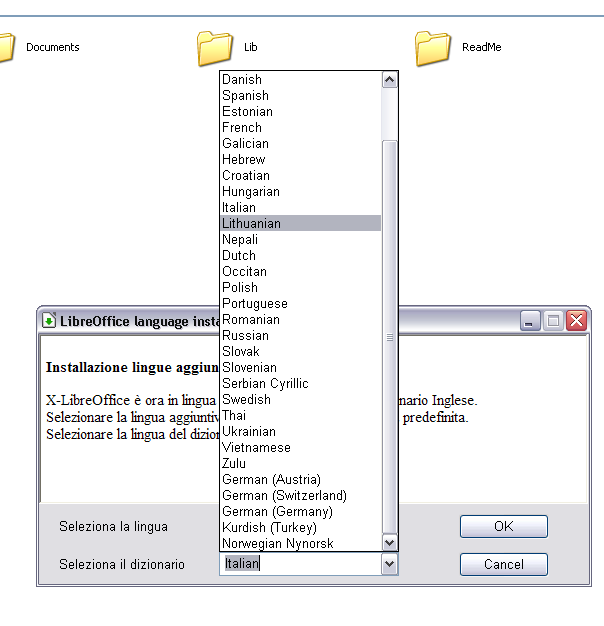Screen dimensions: 604x626
Task: Pick Nepali from the list
Action: pyautogui.click(x=300, y=239)
